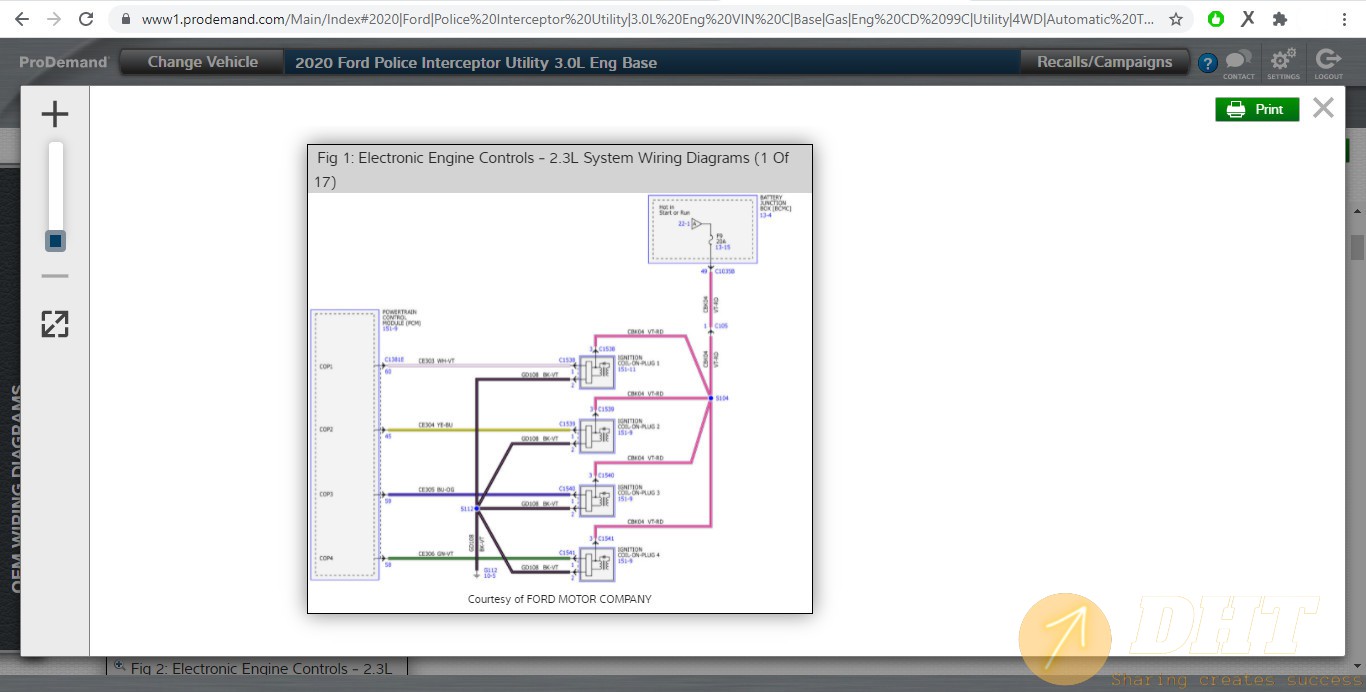The width and height of the screenshot is (1366, 692).
Task: Click the Change Vehicle button
Action: pyautogui.click(x=202, y=62)
